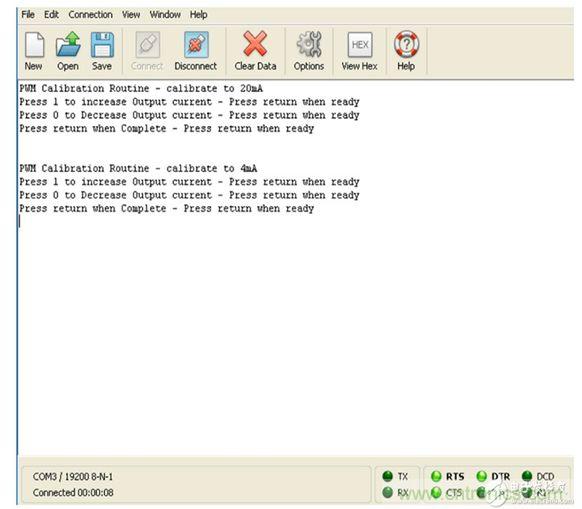The image size is (582, 509).
Task: Save the session using the Save icon
Action: [x=102, y=45]
